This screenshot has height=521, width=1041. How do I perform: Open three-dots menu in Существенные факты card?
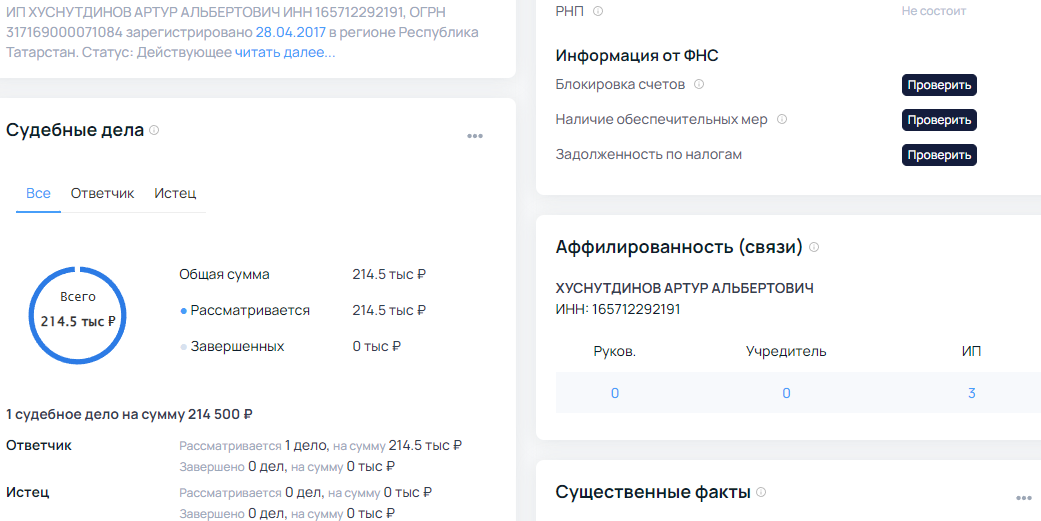(x=1024, y=498)
